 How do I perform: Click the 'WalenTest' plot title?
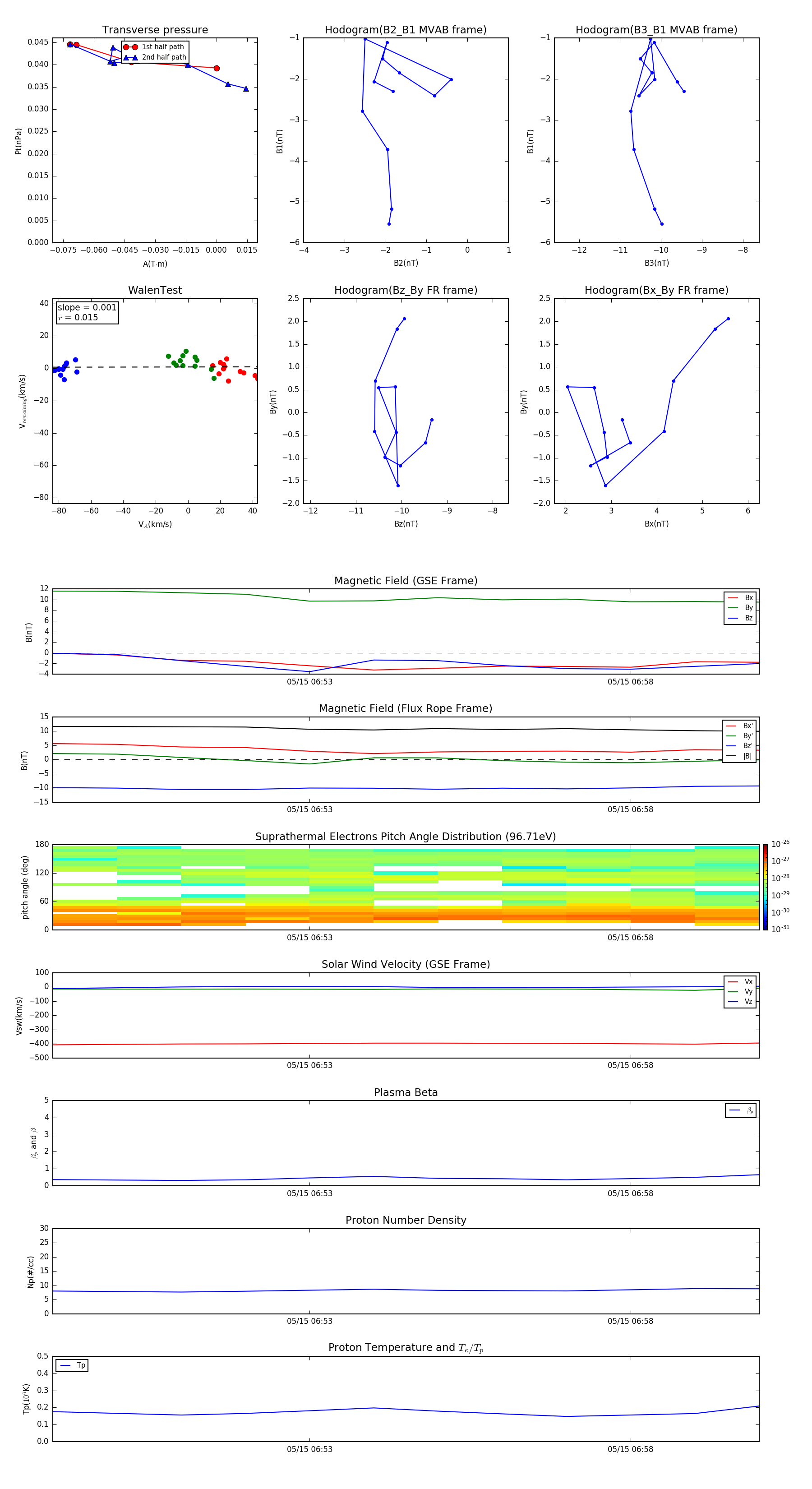coord(155,290)
